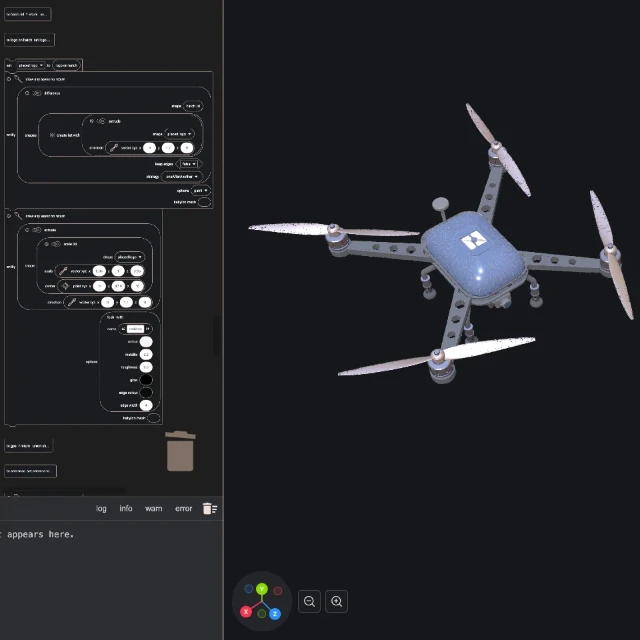Click the gear icon on the scale block
Screen dimensions: 640x640
[x=47, y=244]
